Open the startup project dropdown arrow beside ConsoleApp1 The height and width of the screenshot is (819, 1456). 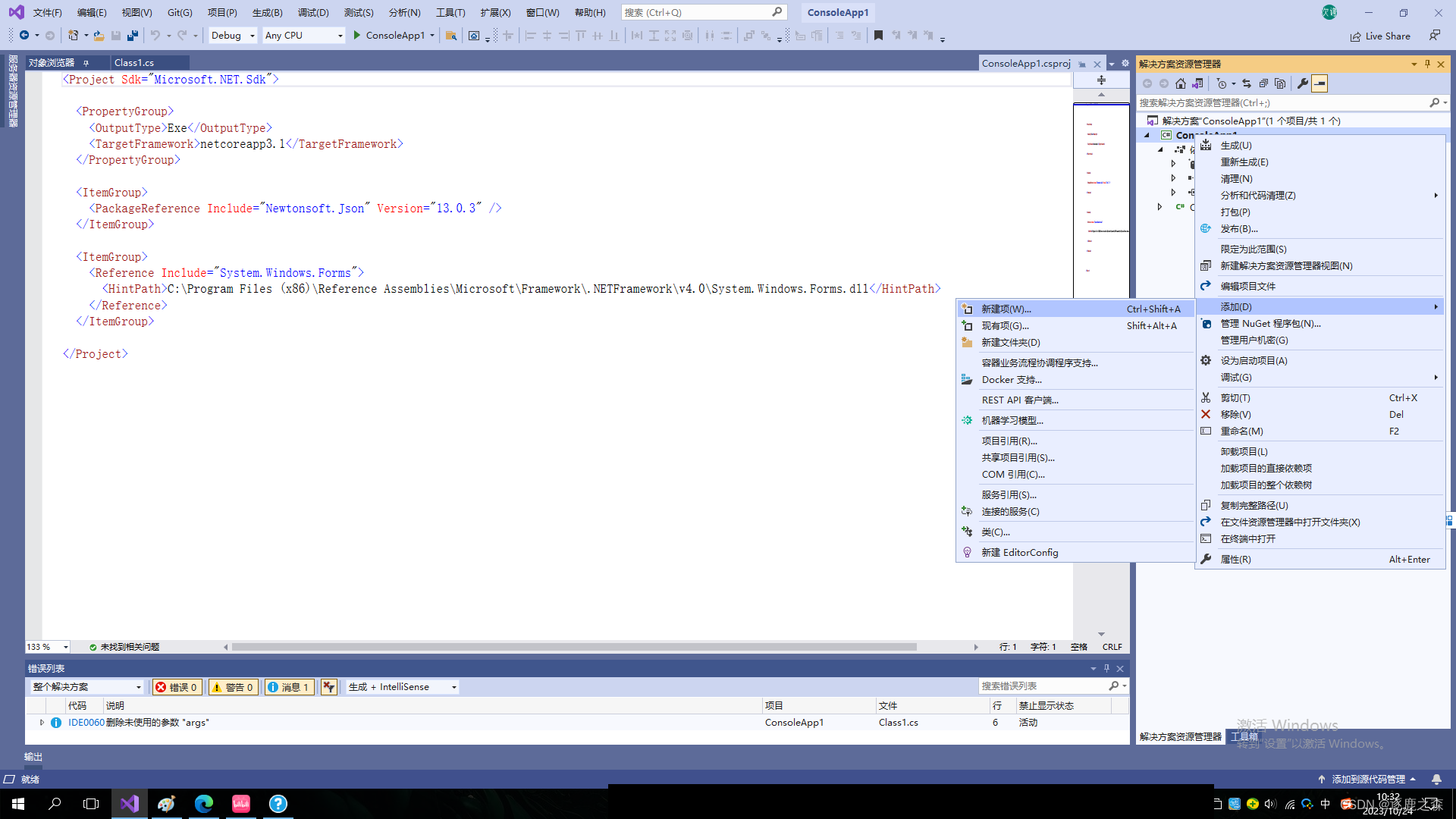[x=432, y=36]
